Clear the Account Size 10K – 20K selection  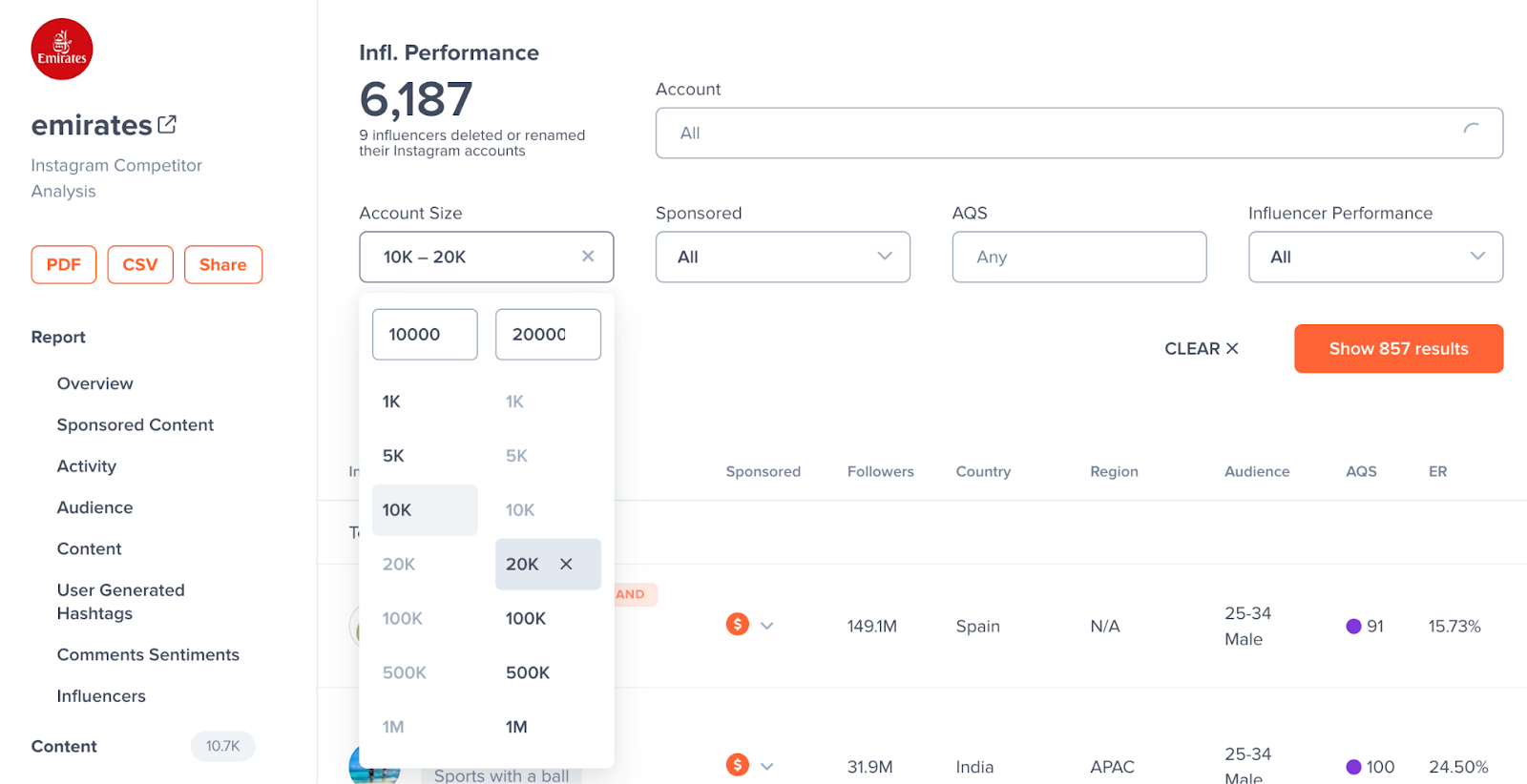click(x=588, y=256)
